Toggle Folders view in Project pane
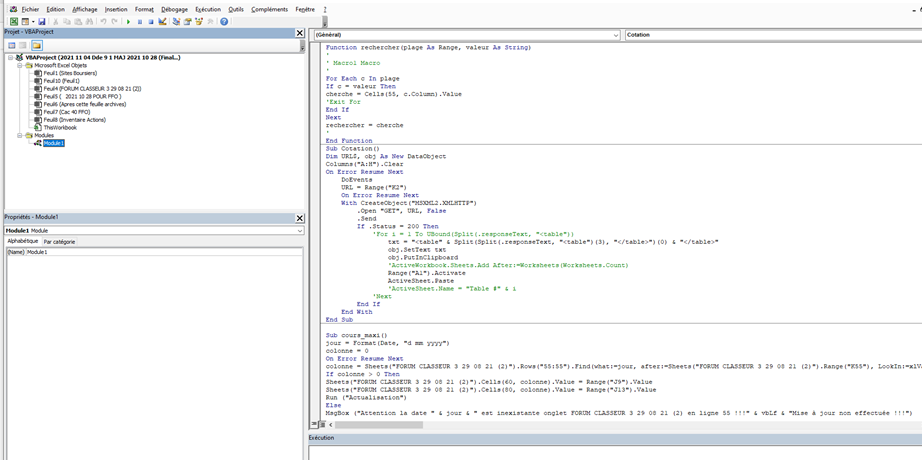 (x=37, y=45)
